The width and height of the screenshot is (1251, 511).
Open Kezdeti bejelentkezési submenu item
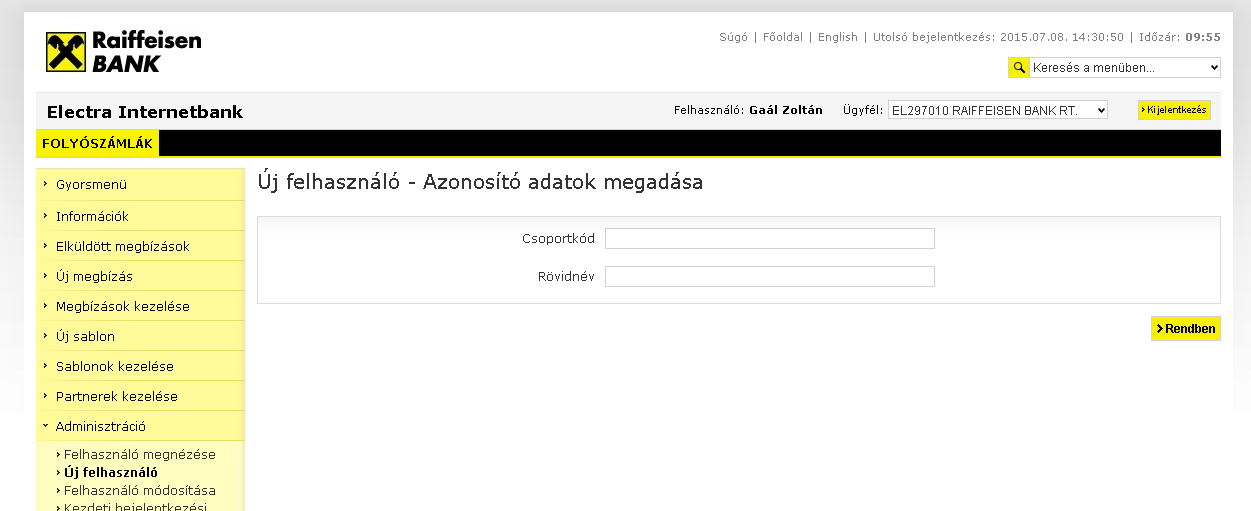point(135,506)
